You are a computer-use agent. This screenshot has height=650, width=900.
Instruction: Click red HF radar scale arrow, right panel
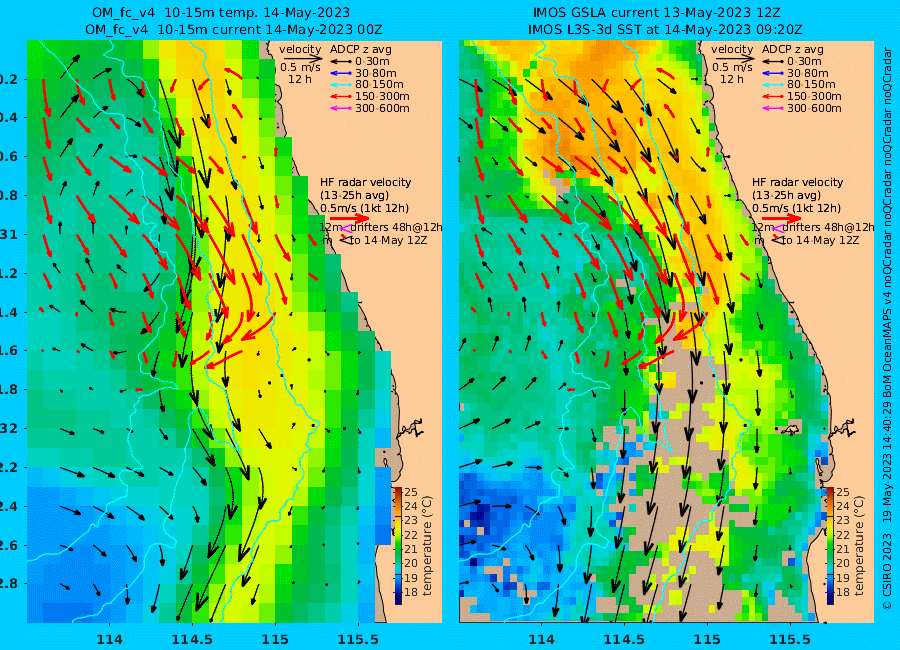pyautogui.click(x=782, y=218)
